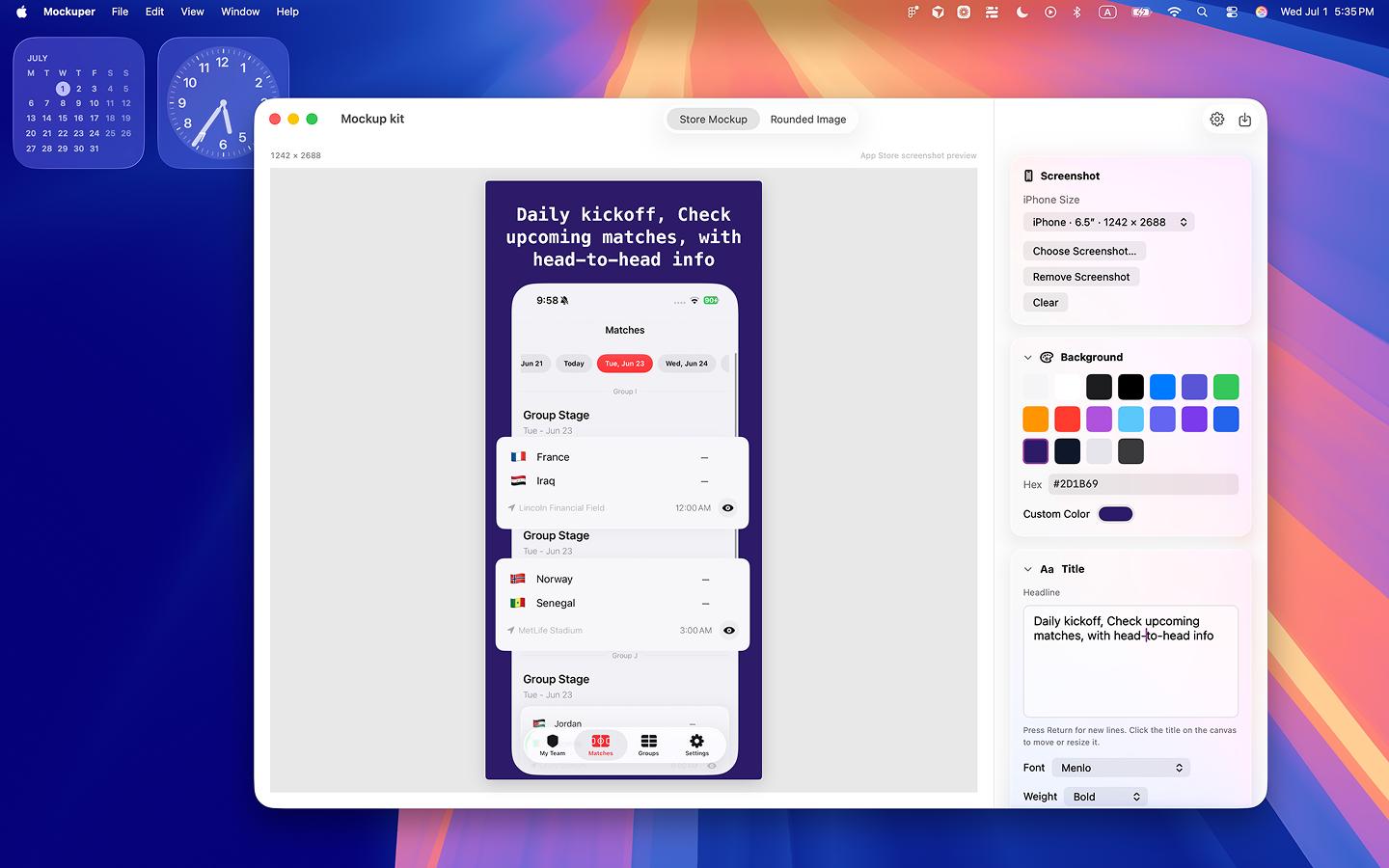This screenshot has width=1389, height=868.
Task: Click the Lincoln Financial Field venue text
Action: point(561,508)
